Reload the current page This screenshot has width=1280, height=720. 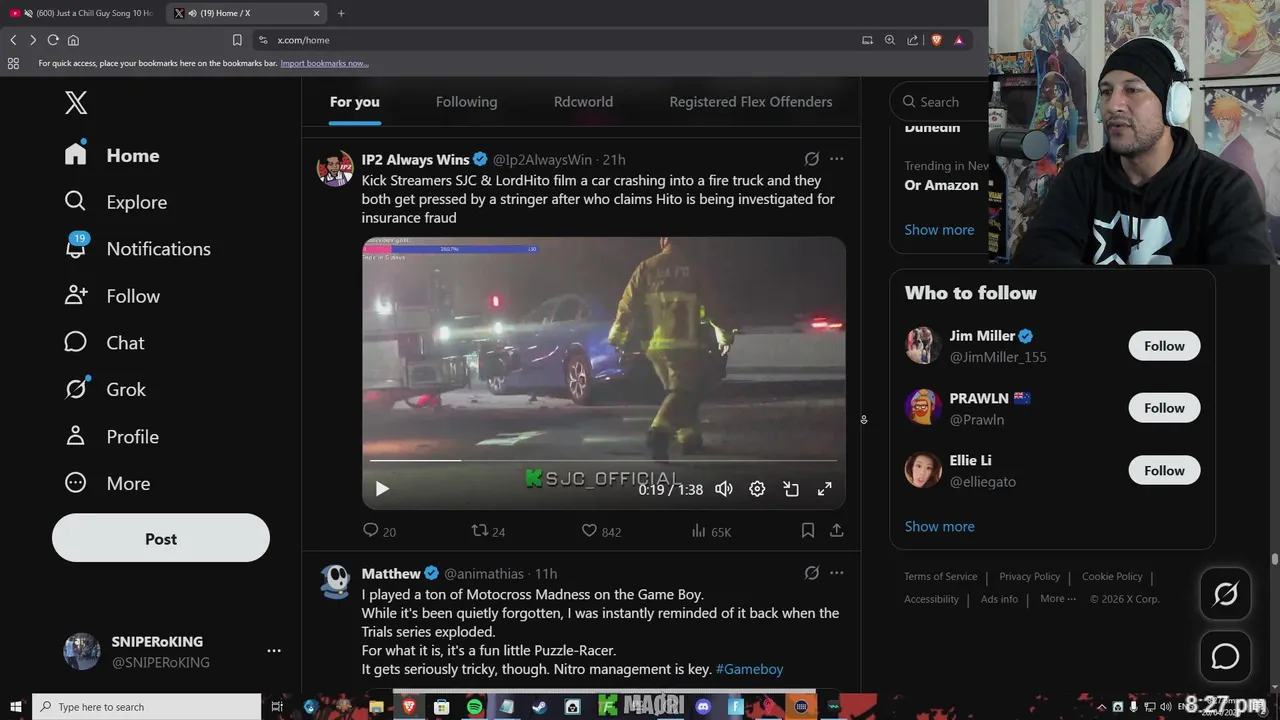(x=53, y=40)
